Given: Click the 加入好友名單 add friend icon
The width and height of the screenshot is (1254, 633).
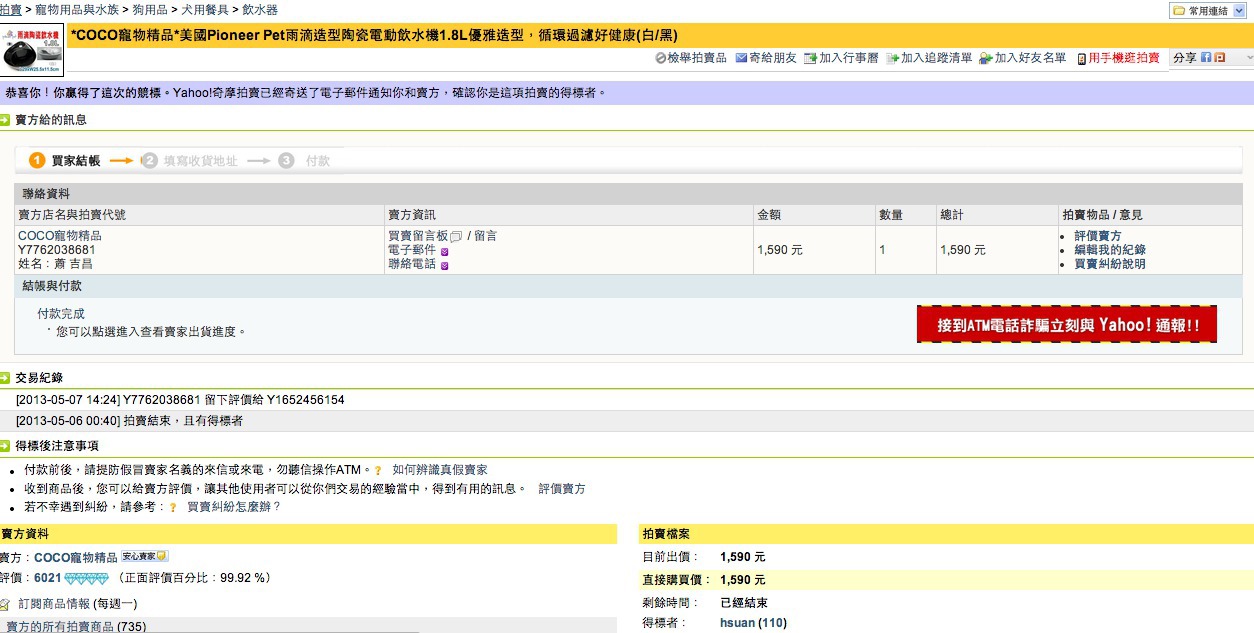Looking at the screenshot, I should pos(986,58).
